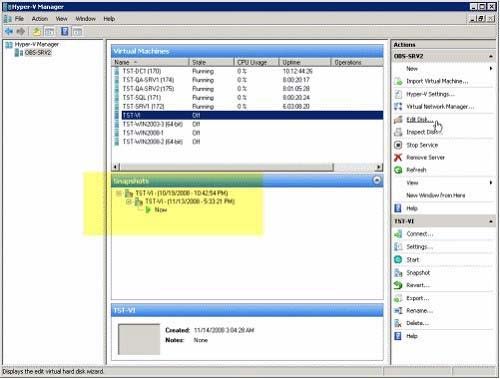Image resolution: width=500 pixels, height=379 pixels.
Task: Open the Action menu
Action: 40,19
